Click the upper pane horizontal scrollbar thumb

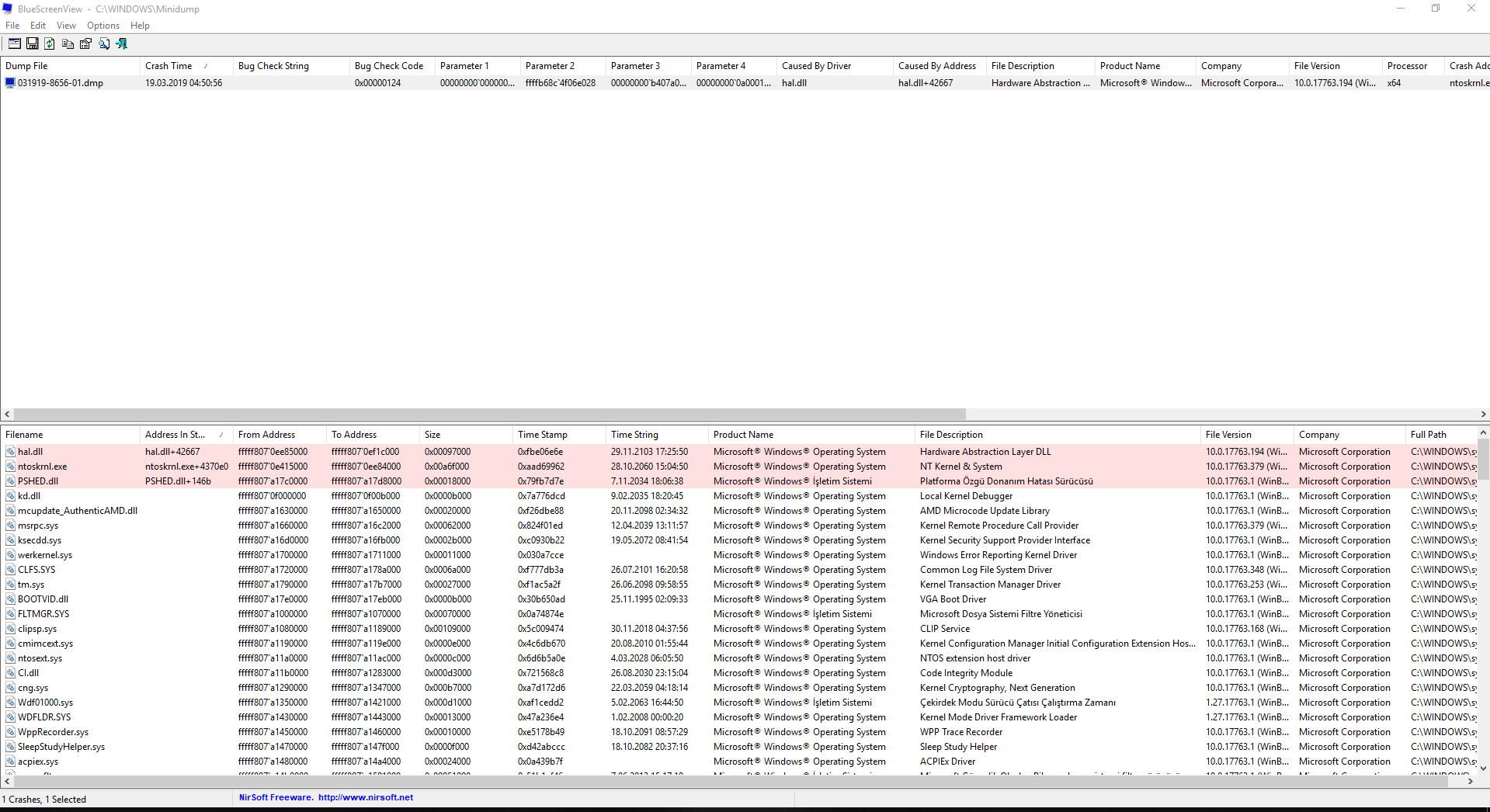pos(490,415)
